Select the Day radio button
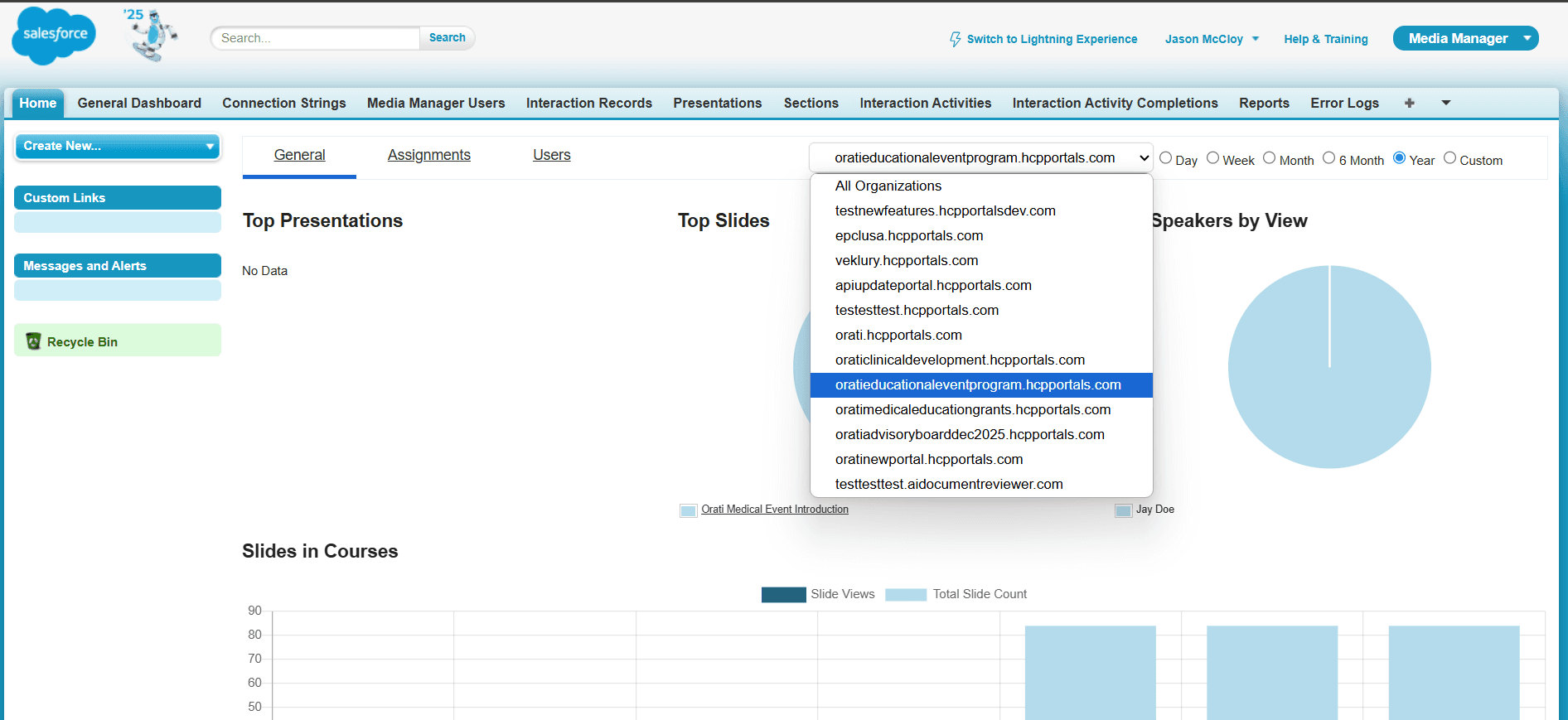Image resolution: width=1568 pixels, height=720 pixels. 1165,157
